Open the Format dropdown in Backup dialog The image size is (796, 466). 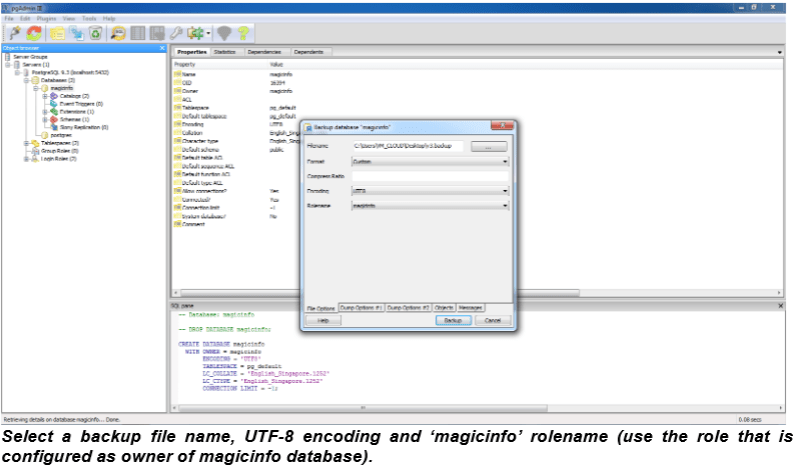(x=430, y=161)
